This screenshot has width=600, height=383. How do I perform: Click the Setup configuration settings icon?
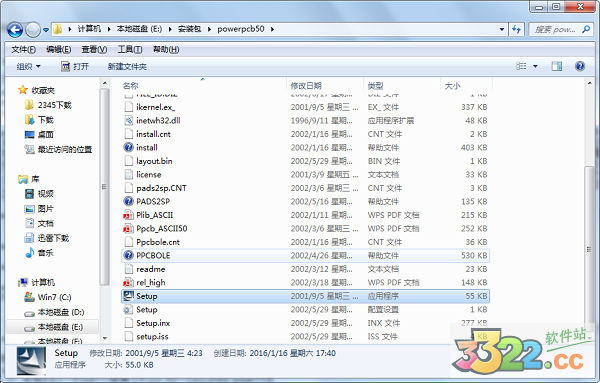[128, 310]
